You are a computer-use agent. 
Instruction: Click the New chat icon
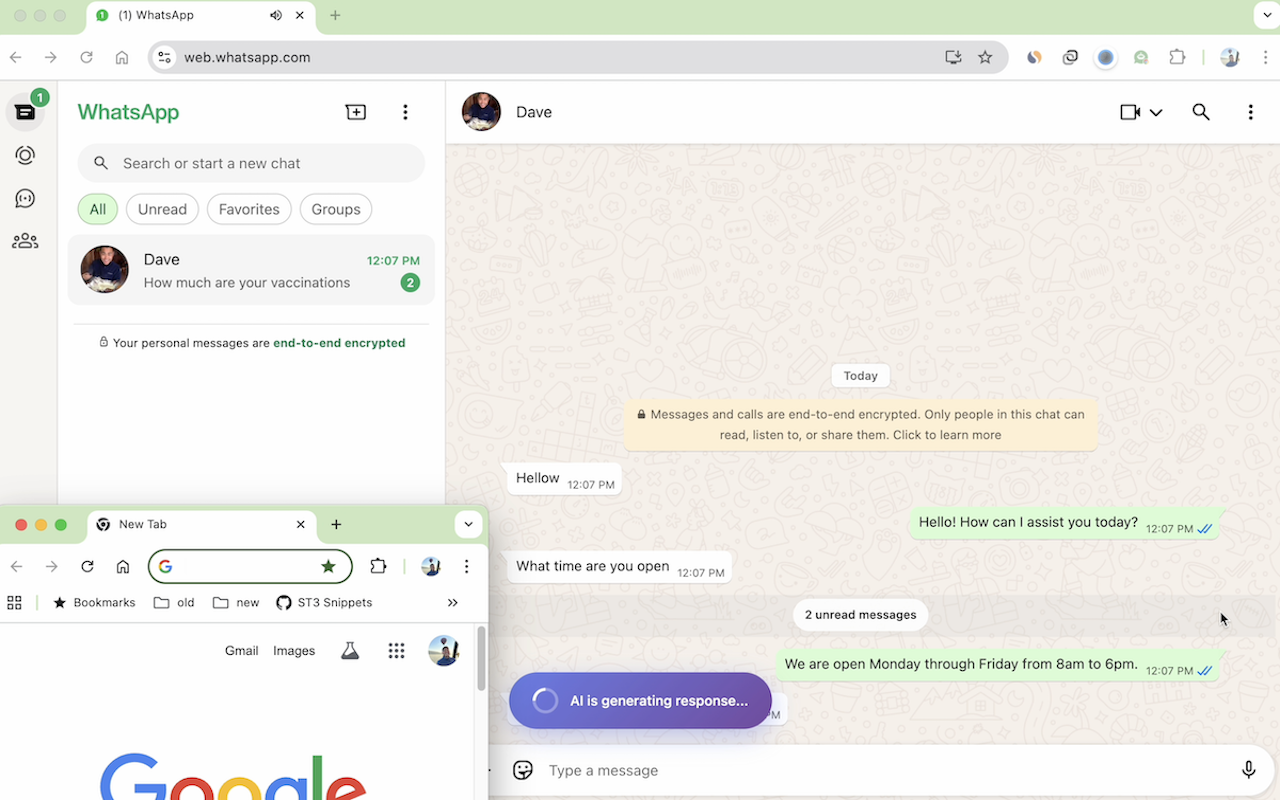click(356, 112)
